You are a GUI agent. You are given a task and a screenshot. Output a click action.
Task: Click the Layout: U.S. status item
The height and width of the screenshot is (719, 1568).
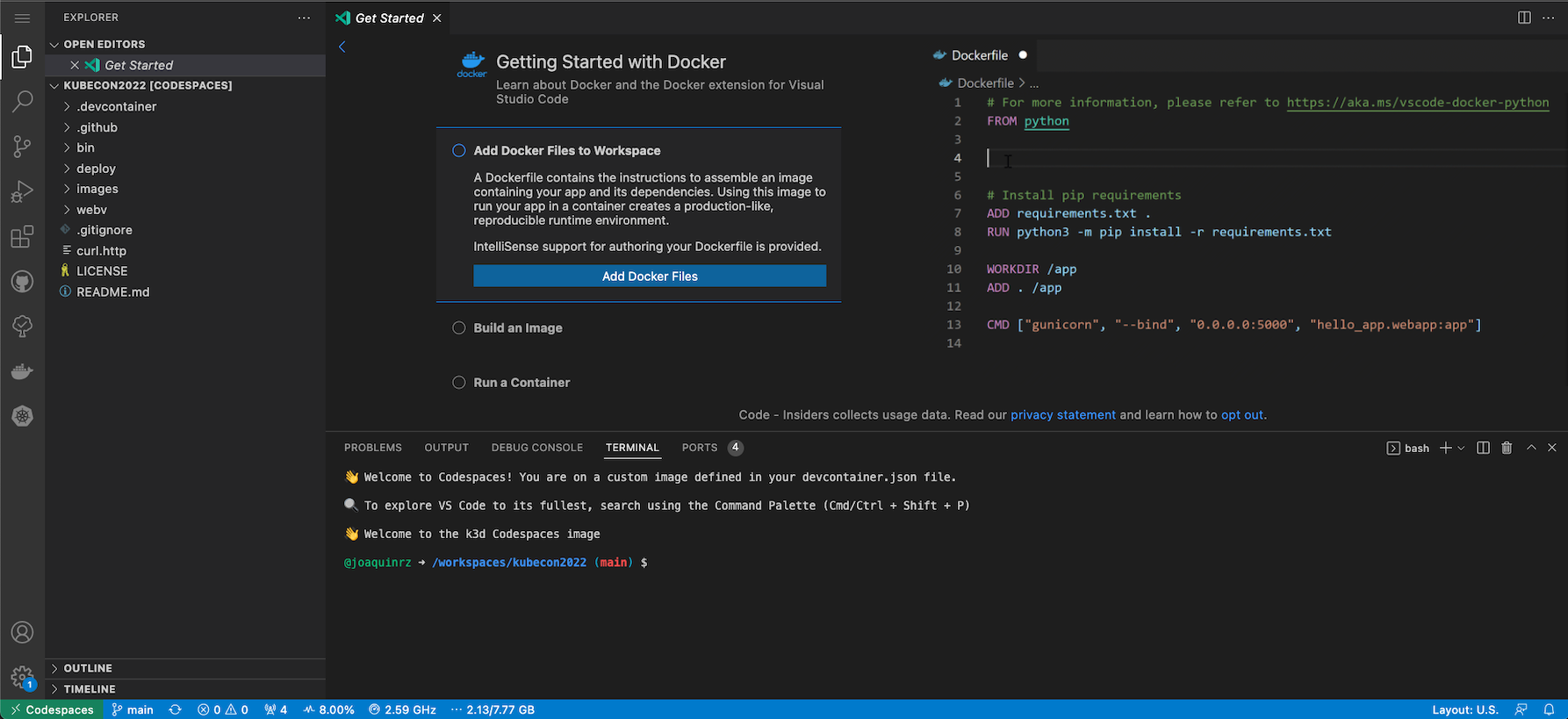click(1464, 709)
